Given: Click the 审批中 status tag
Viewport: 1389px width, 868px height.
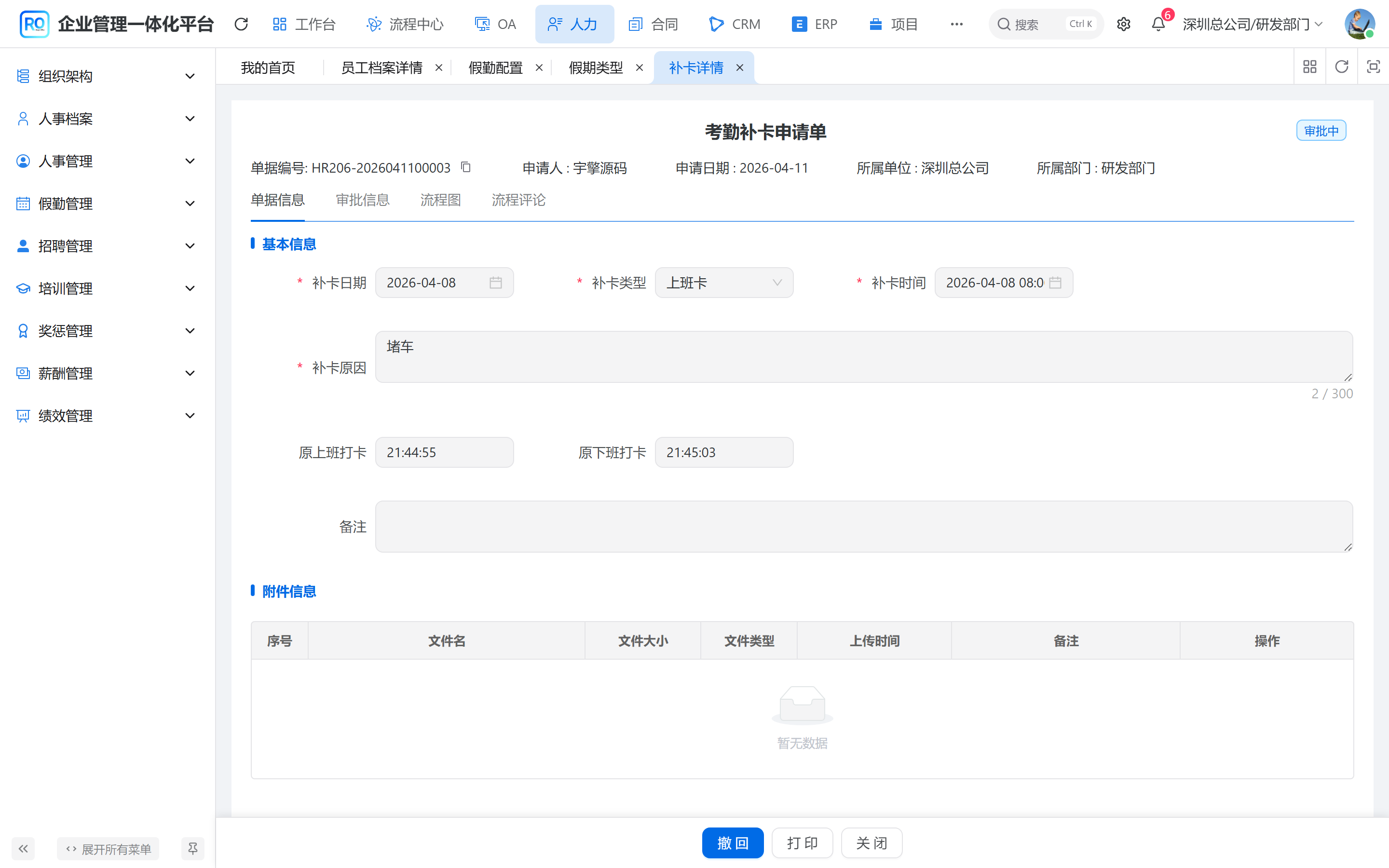Looking at the screenshot, I should 1321,131.
